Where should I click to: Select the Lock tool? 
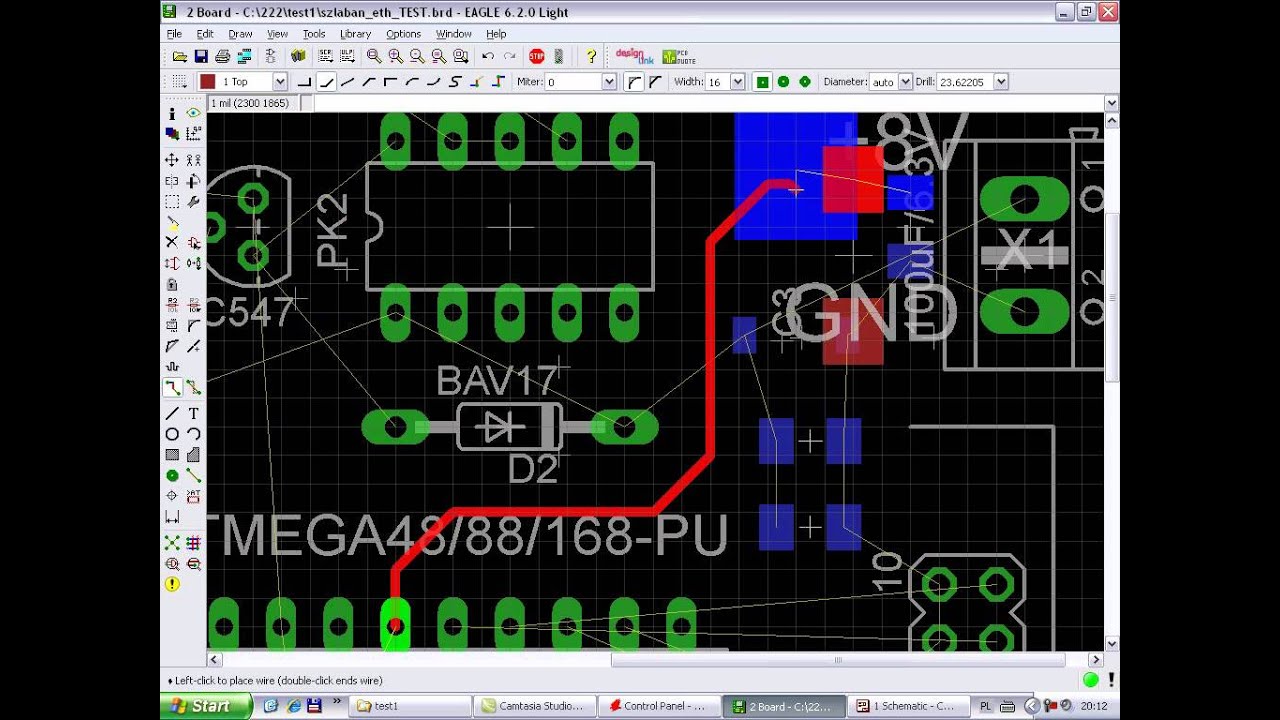[172, 284]
